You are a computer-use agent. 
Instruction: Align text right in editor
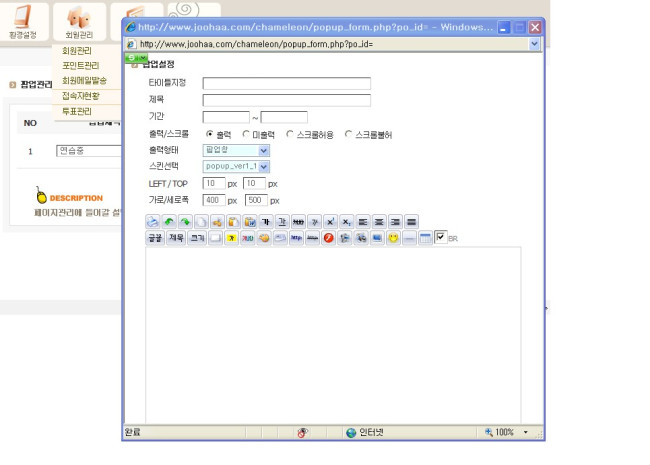[395, 222]
